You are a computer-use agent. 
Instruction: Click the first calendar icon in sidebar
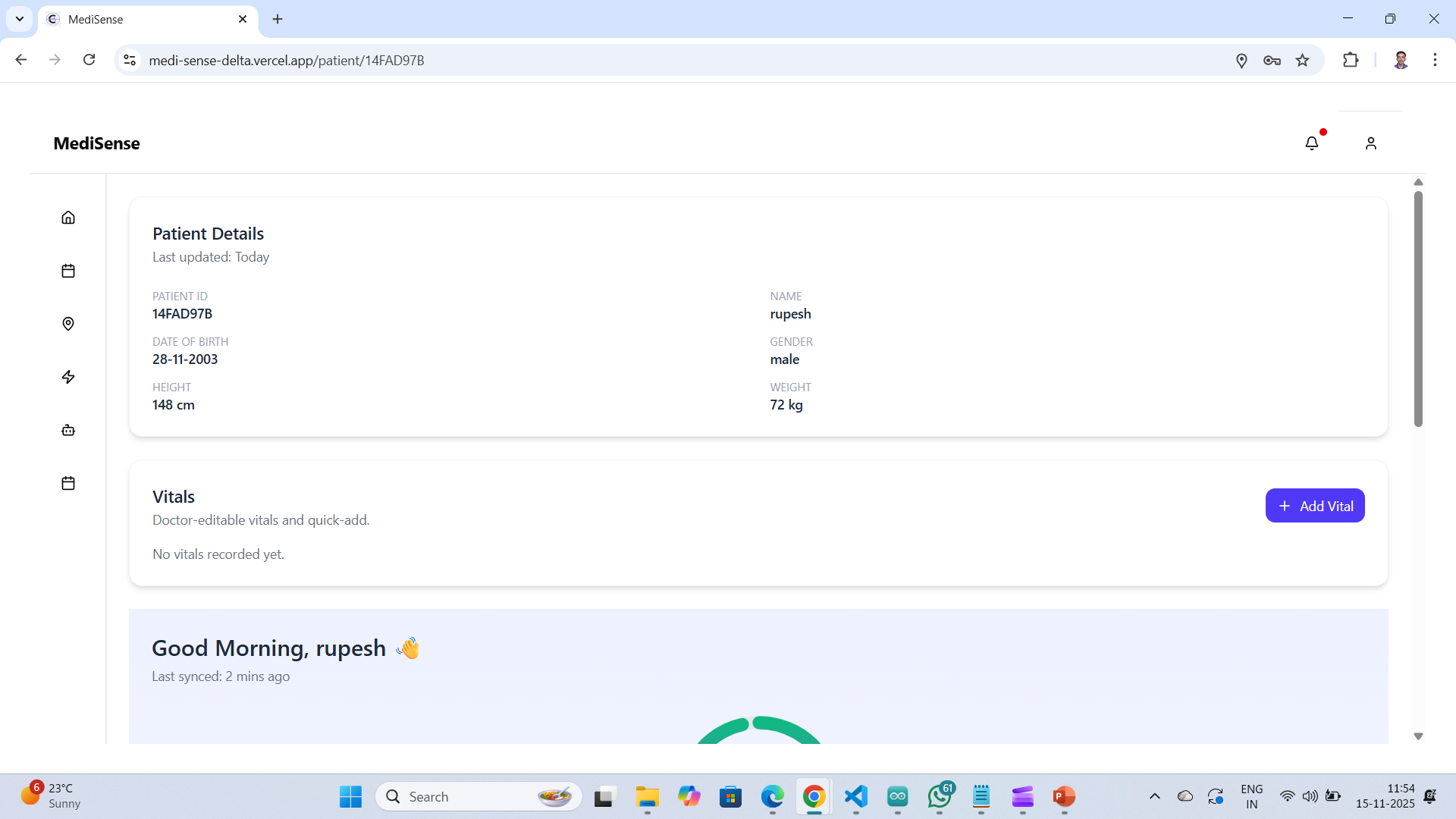pyautogui.click(x=68, y=271)
